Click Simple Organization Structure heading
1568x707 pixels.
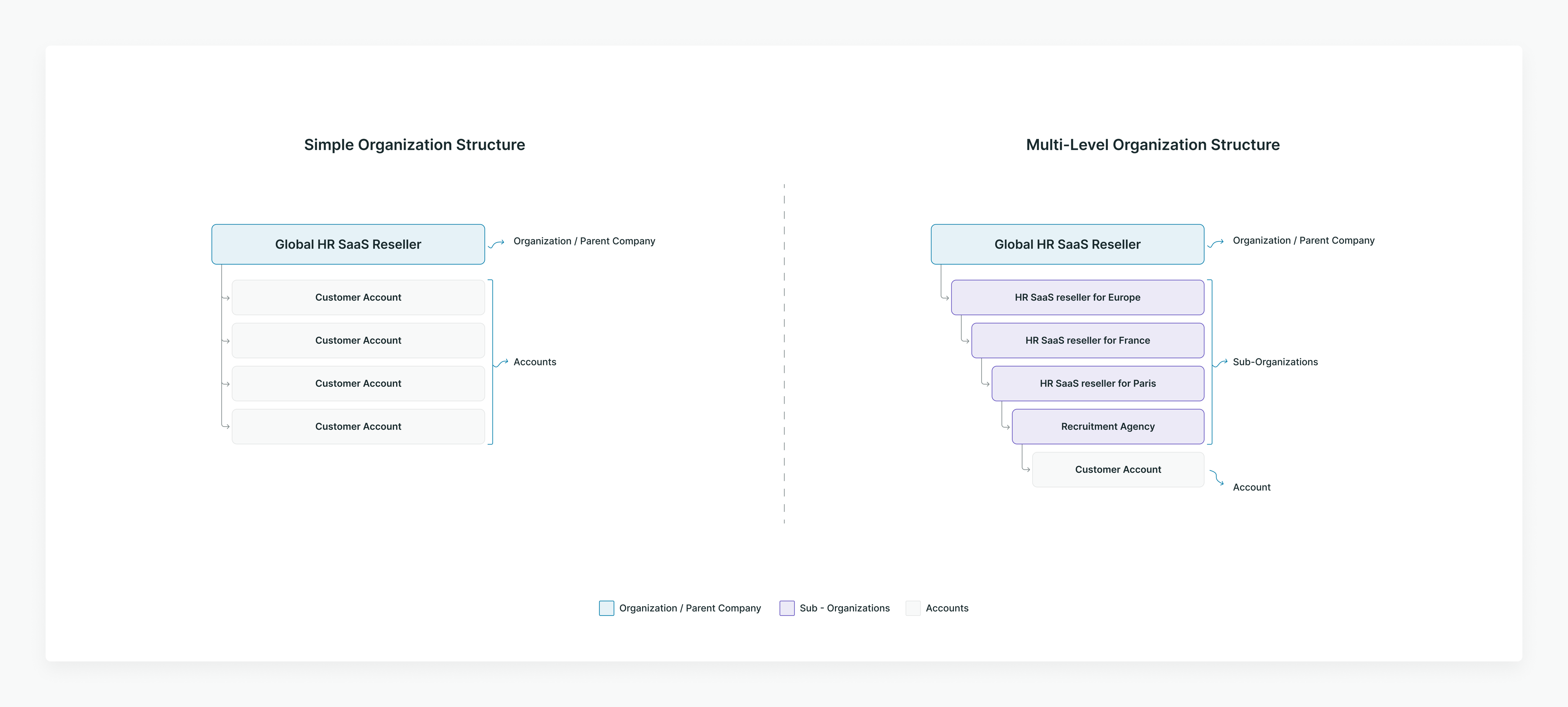tap(414, 144)
